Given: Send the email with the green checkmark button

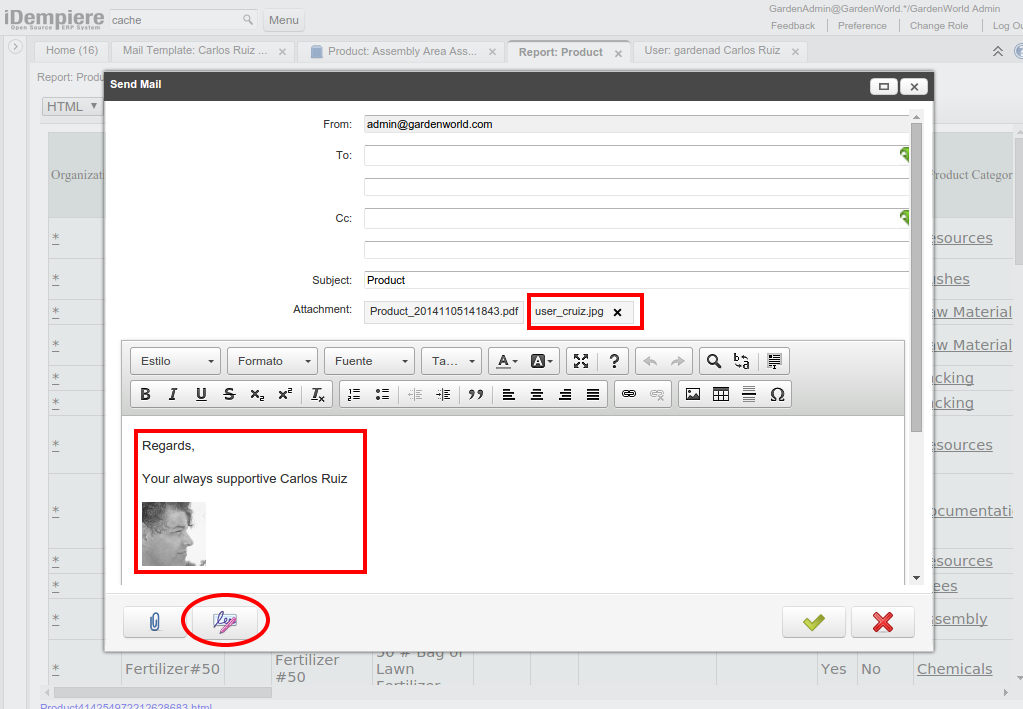Looking at the screenshot, I should point(813,620).
